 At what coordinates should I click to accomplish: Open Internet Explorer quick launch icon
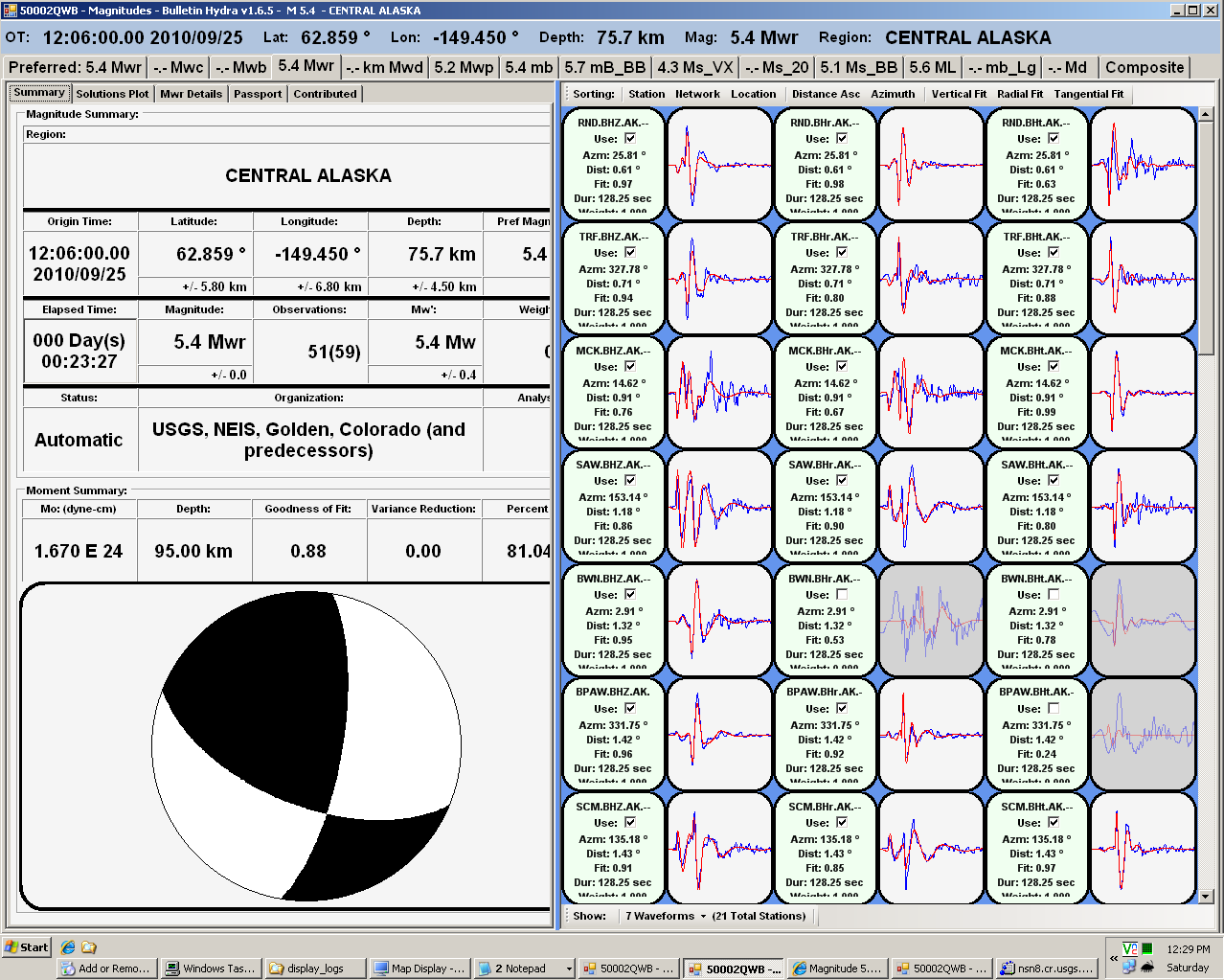(x=68, y=946)
